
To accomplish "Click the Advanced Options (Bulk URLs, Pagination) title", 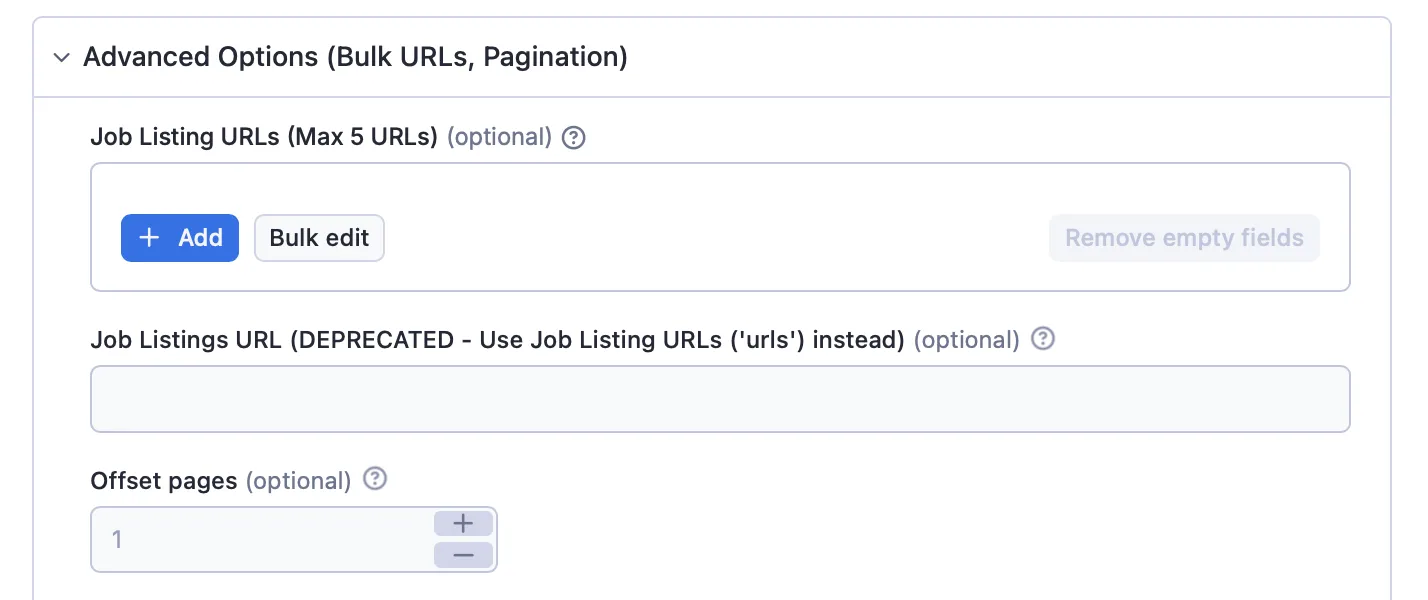I will click(x=355, y=57).
